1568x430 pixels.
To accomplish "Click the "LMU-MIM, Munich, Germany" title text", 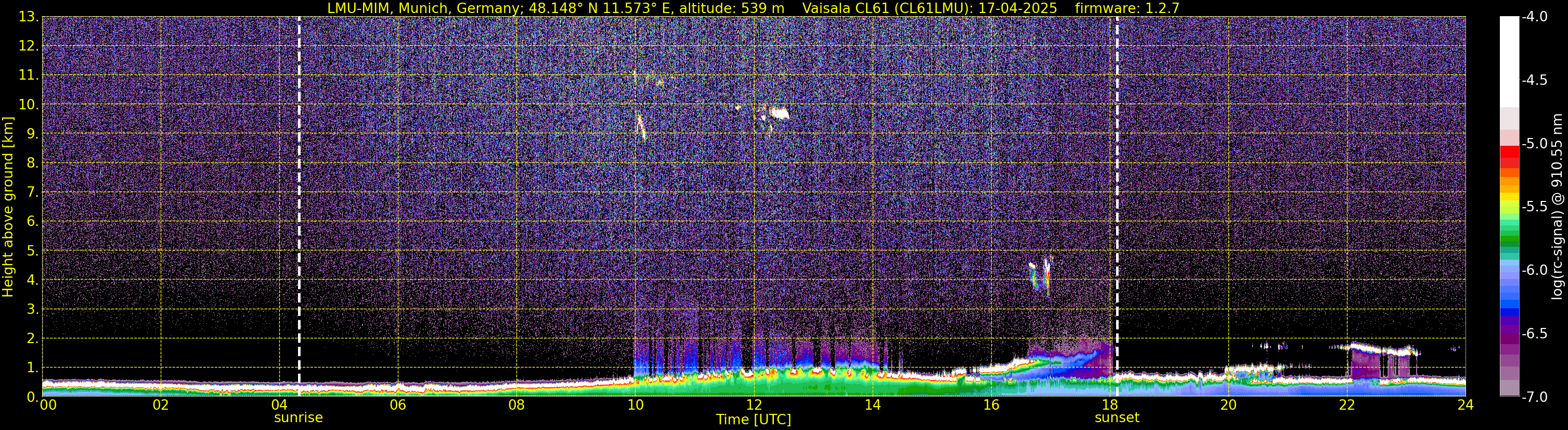I will click(x=422, y=8).
